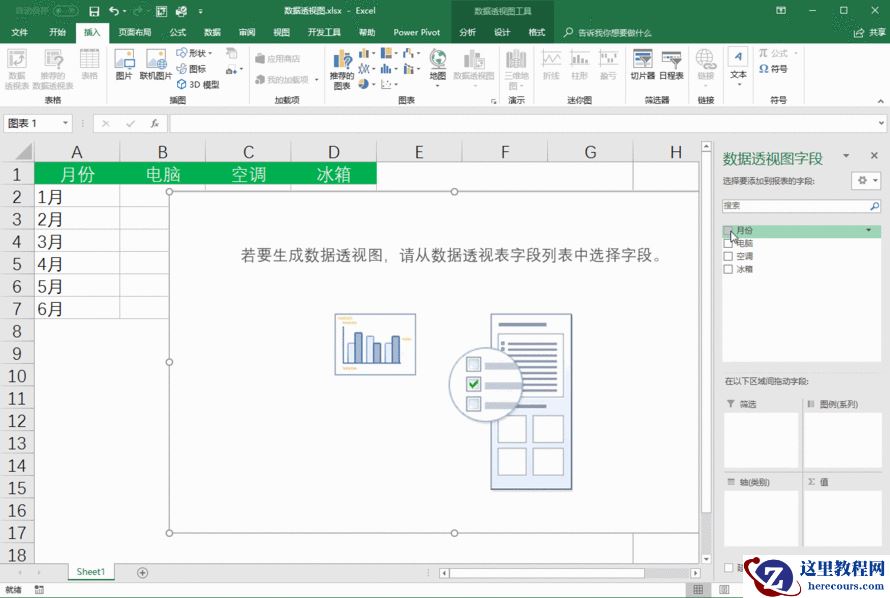This screenshot has height=598, width=890.
Task: Click the 3D Map (三维地图) icon
Action: (516, 69)
